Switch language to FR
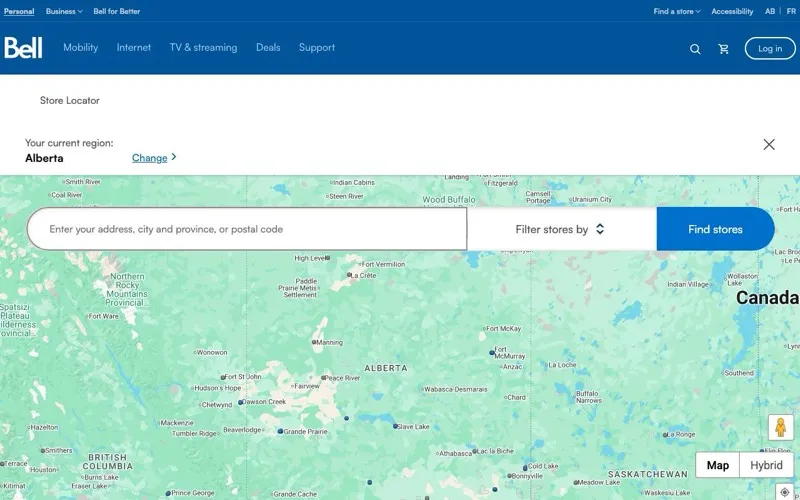 791,11
